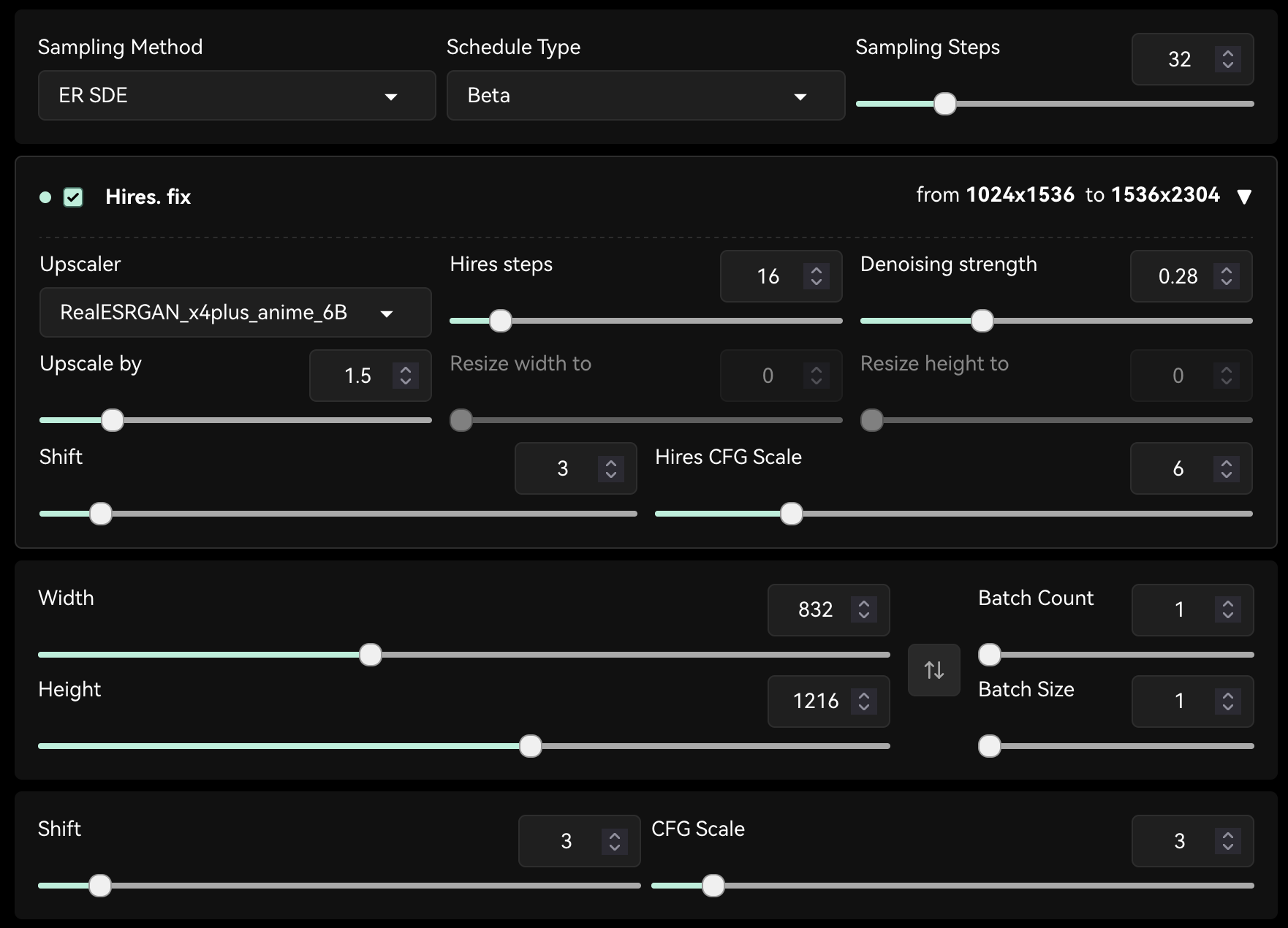Click the Hires CFG Scale number field

point(1192,468)
